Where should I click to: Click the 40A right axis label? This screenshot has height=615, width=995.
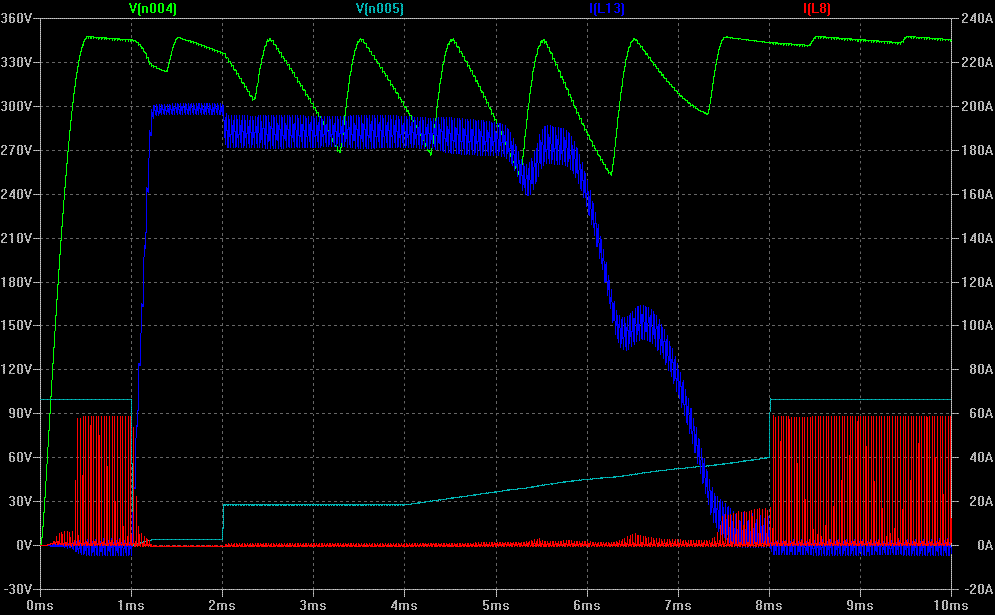click(x=980, y=458)
